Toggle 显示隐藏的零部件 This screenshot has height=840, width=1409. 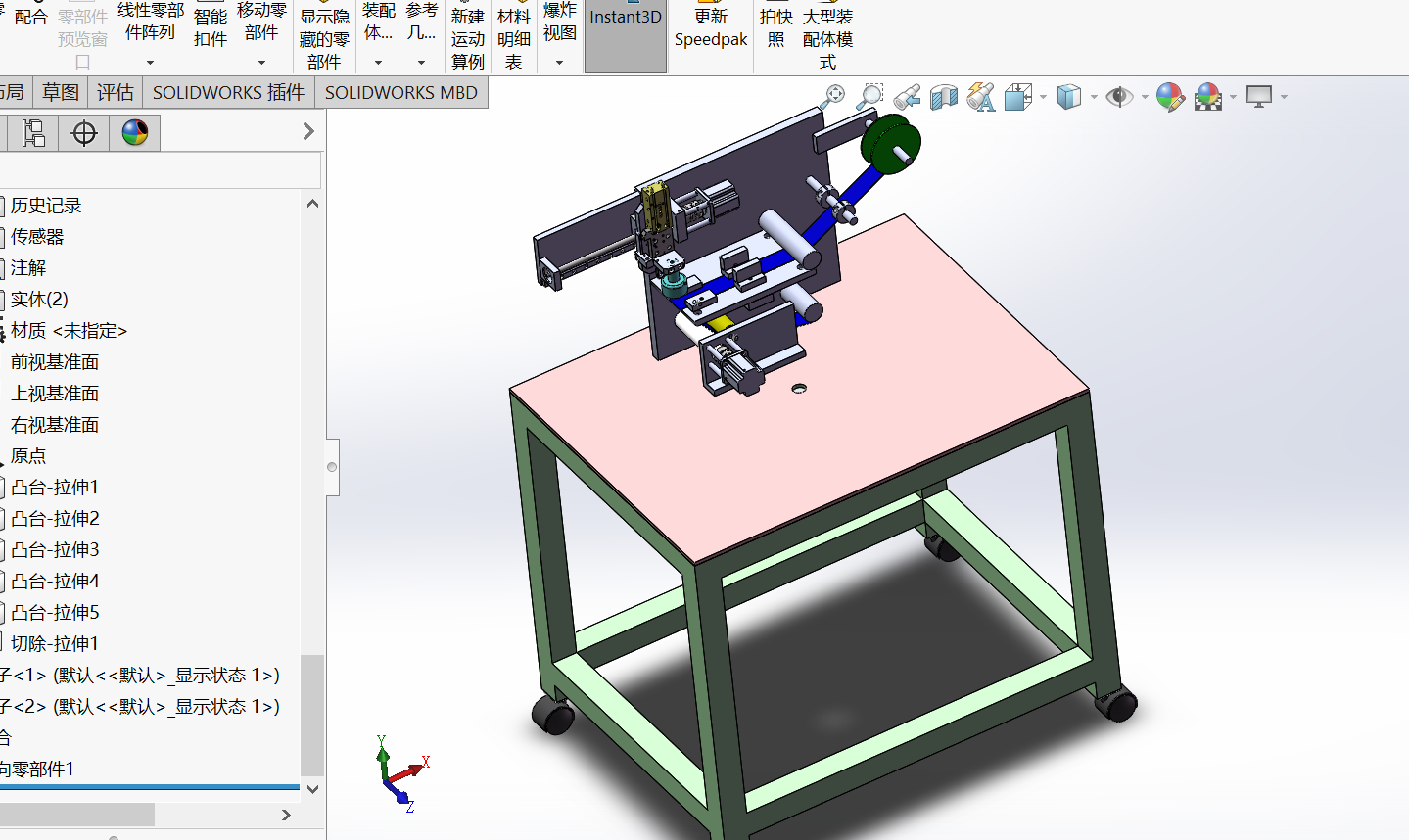[x=324, y=37]
